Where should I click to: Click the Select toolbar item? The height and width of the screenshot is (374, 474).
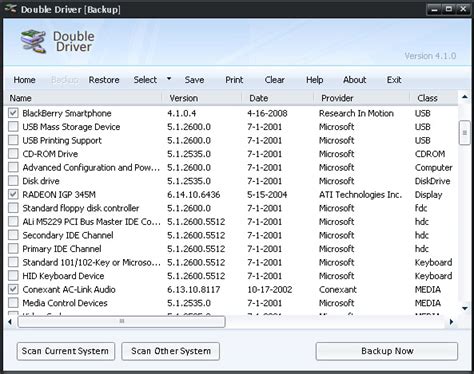(x=145, y=80)
